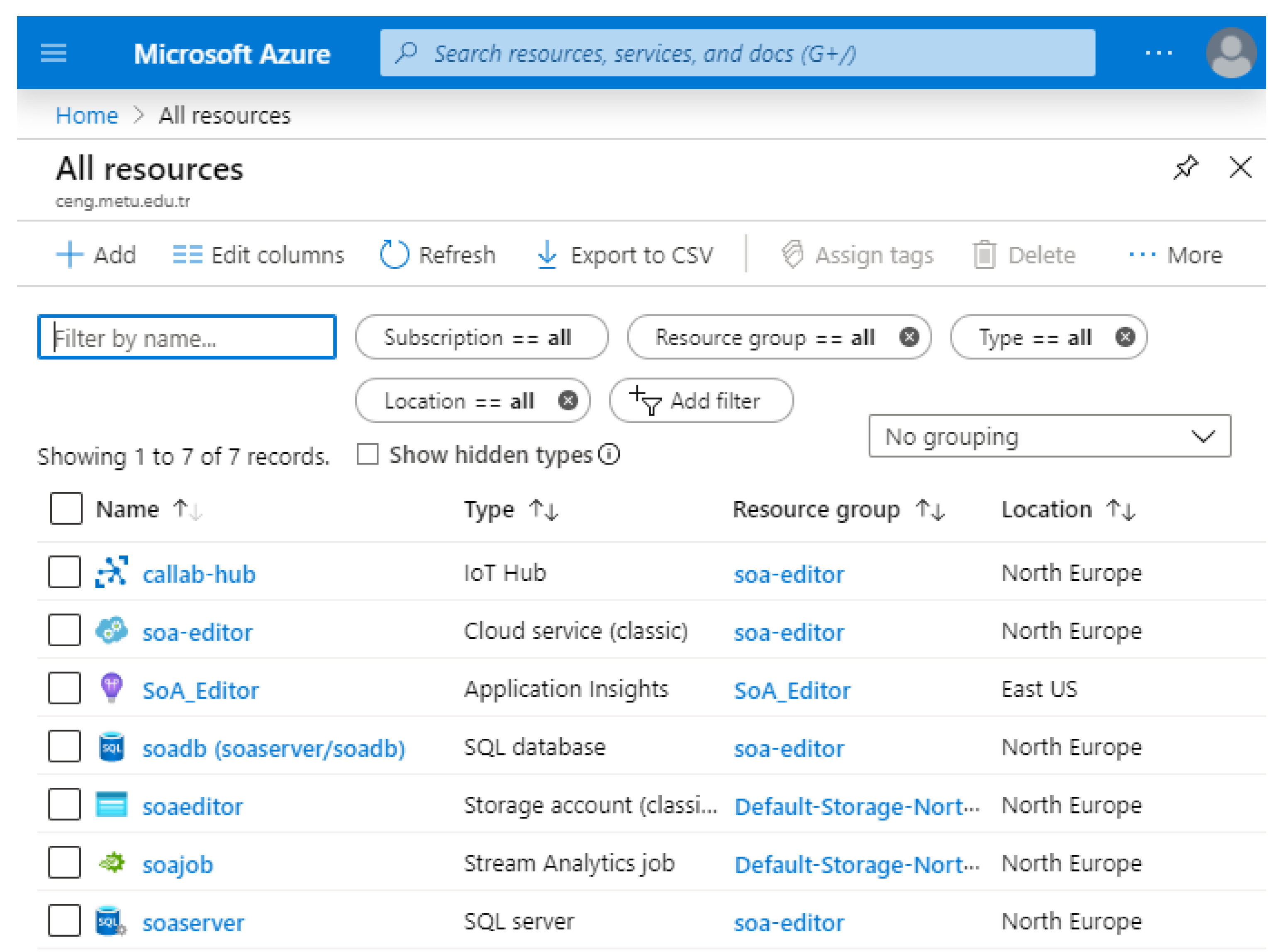The height and width of the screenshot is (952, 1284).
Task: Open the top bar ellipsis menu
Action: coord(1158,53)
